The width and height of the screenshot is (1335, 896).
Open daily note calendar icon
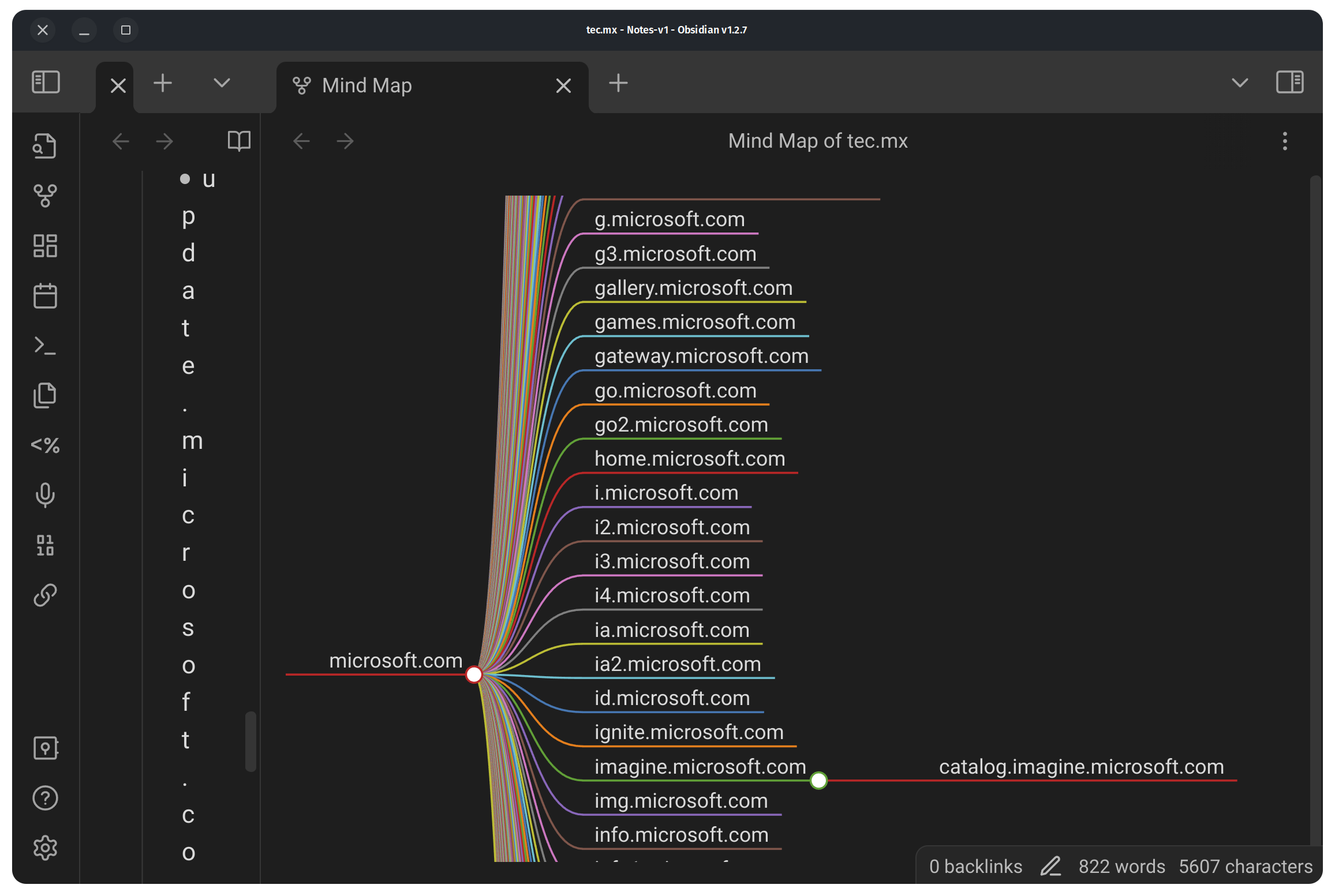tap(45, 295)
